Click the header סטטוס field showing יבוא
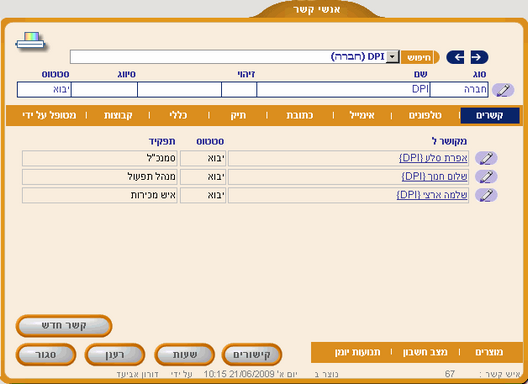528x384 pixels. [44, 90]
